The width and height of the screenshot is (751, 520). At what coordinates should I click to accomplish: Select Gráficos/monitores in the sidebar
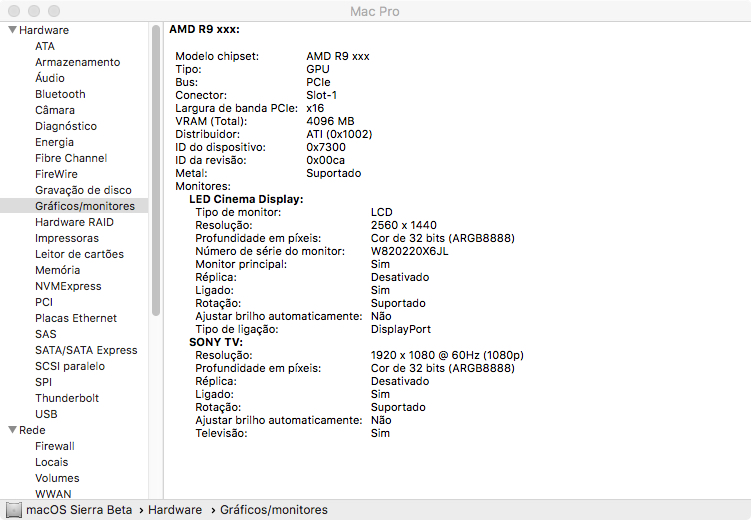[85, 206]
